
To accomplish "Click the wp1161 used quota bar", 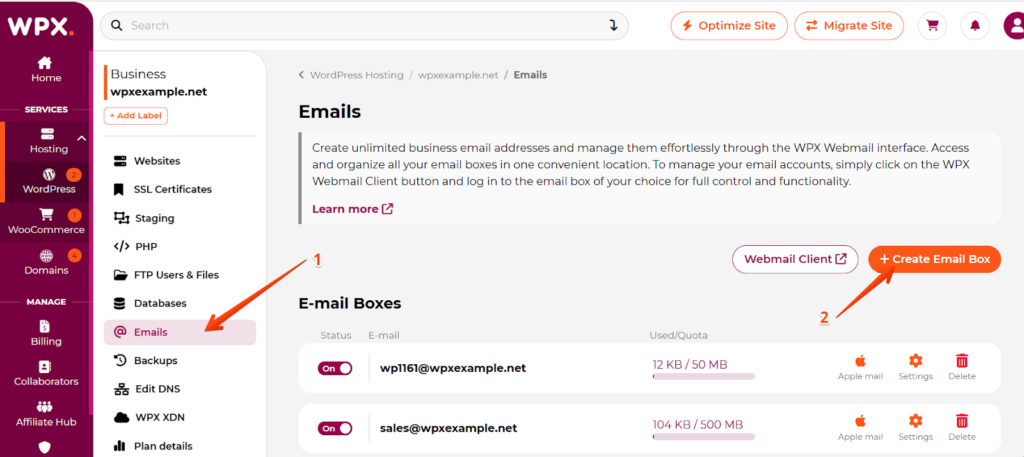I will (x=703, y=377).
